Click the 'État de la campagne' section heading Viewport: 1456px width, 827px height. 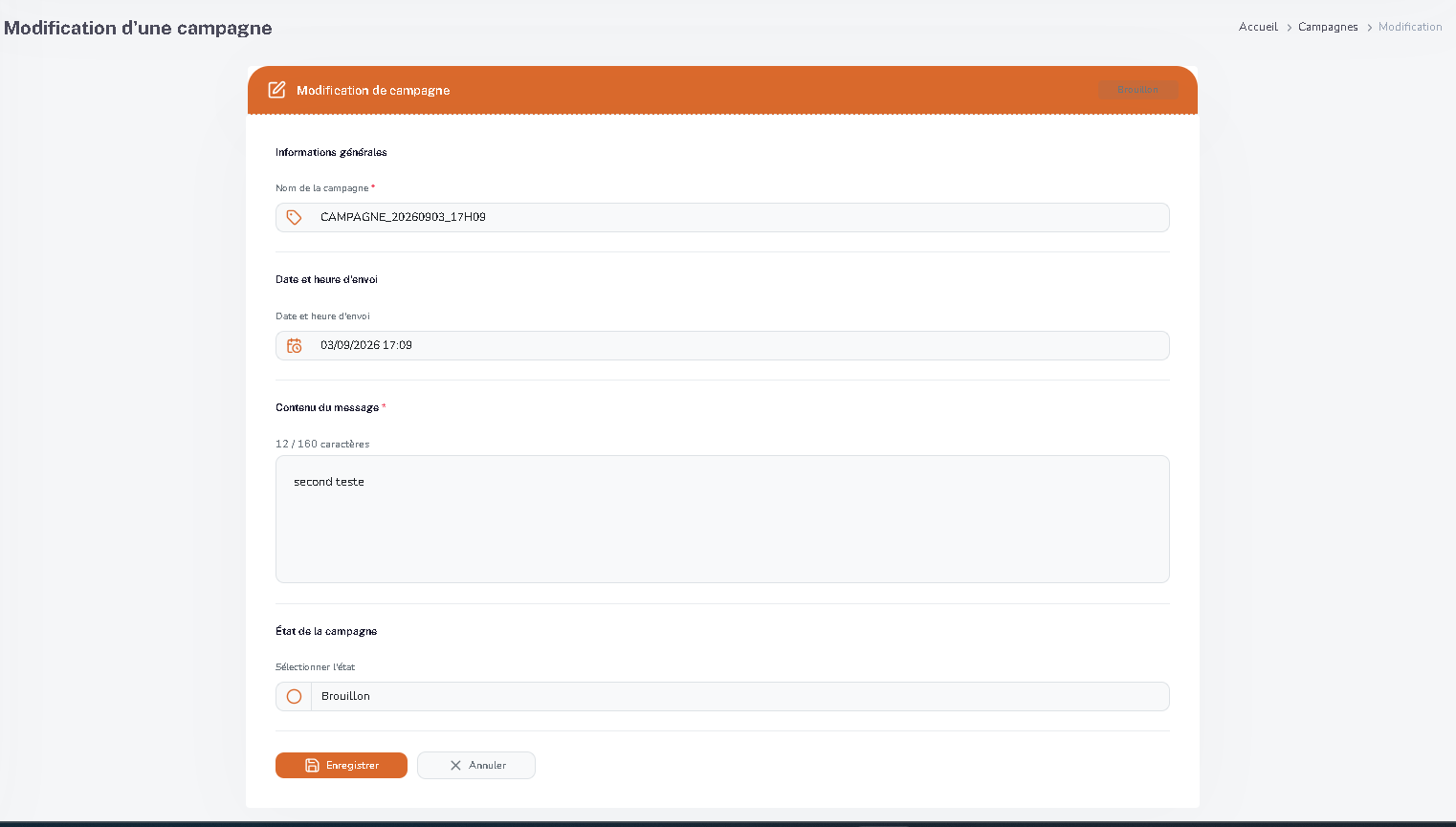326,631
